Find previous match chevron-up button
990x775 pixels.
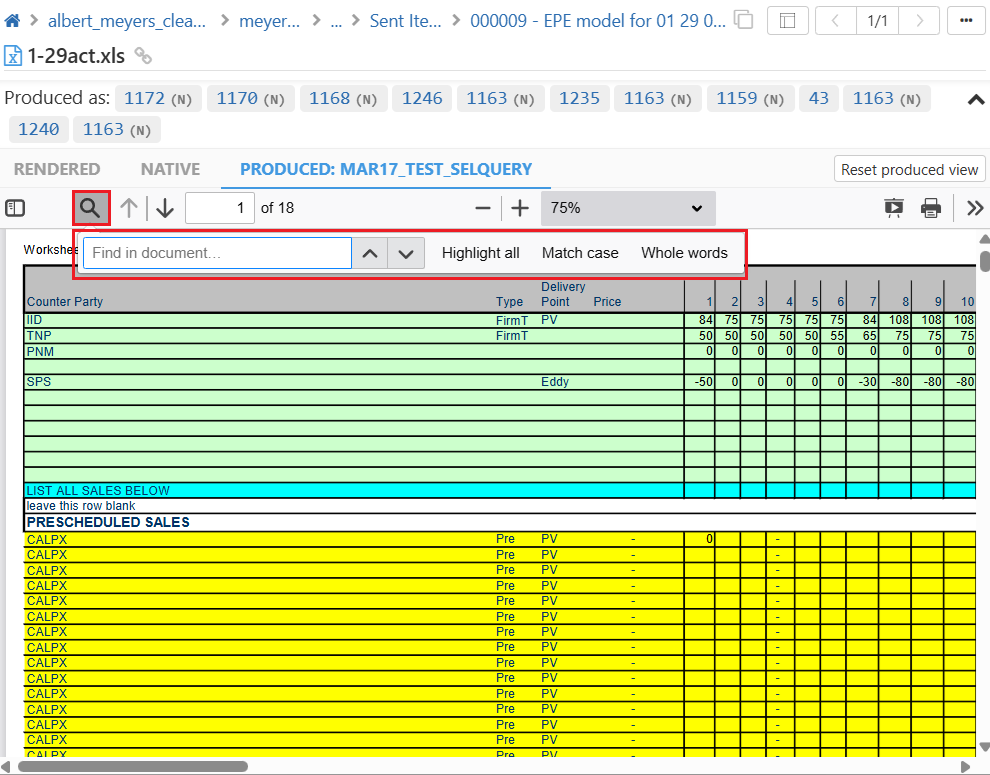(370, 253)
